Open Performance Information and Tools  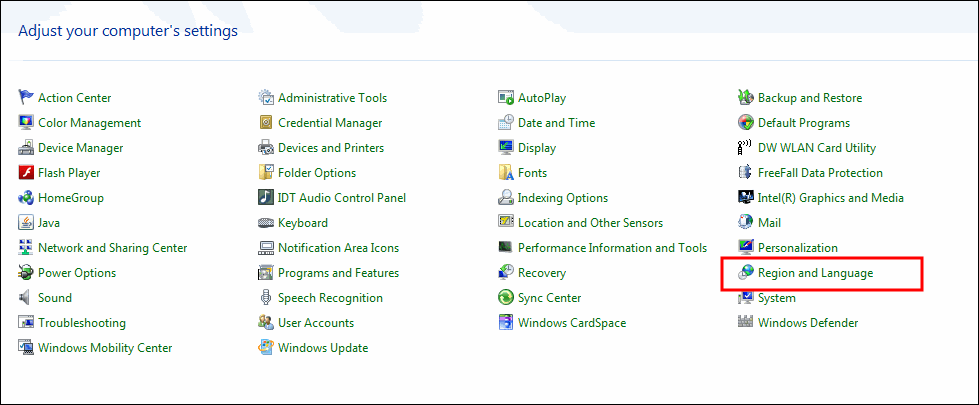[x=612, y=248]
